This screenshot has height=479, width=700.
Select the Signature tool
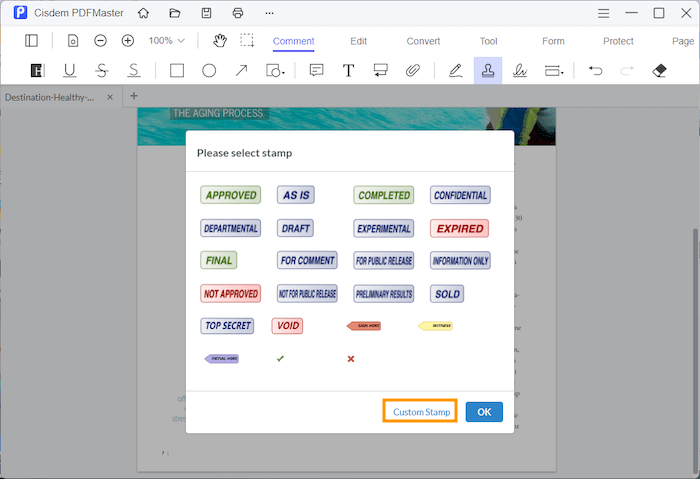tap(520, 71)
